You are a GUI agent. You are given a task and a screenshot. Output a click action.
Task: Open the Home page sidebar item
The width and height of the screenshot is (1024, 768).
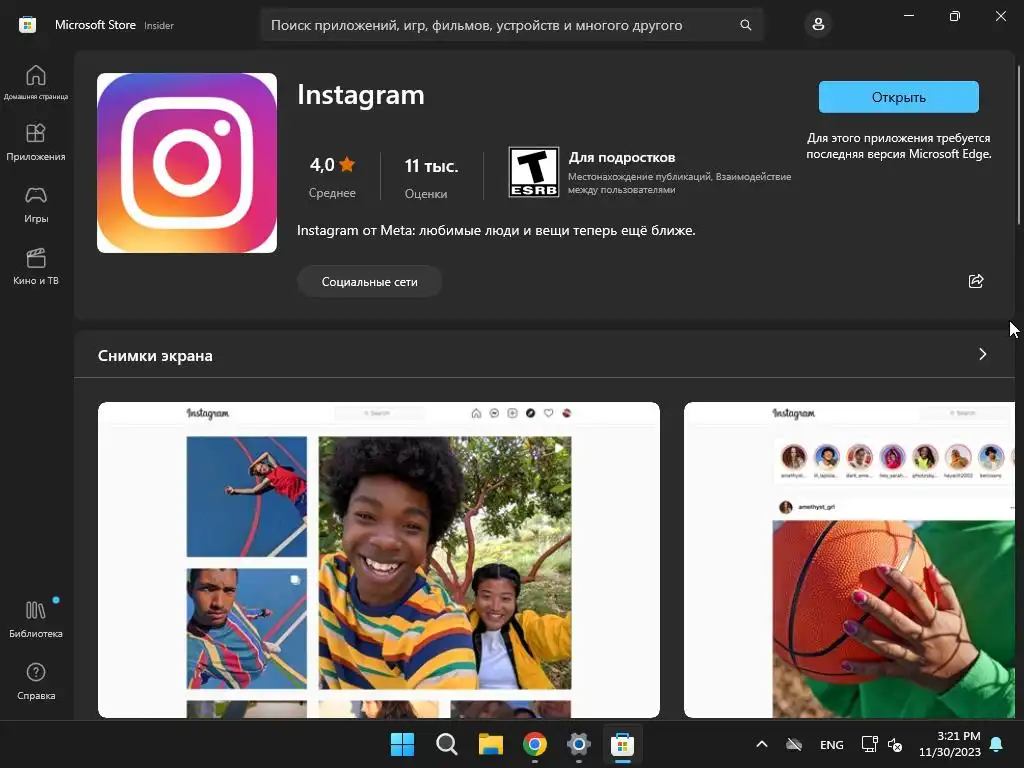click(x=36, y=82)
